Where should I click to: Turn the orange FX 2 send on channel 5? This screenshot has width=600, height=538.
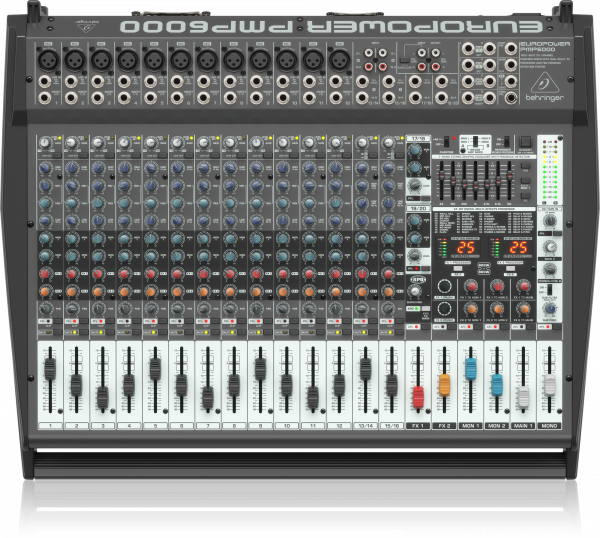[151, 292]
